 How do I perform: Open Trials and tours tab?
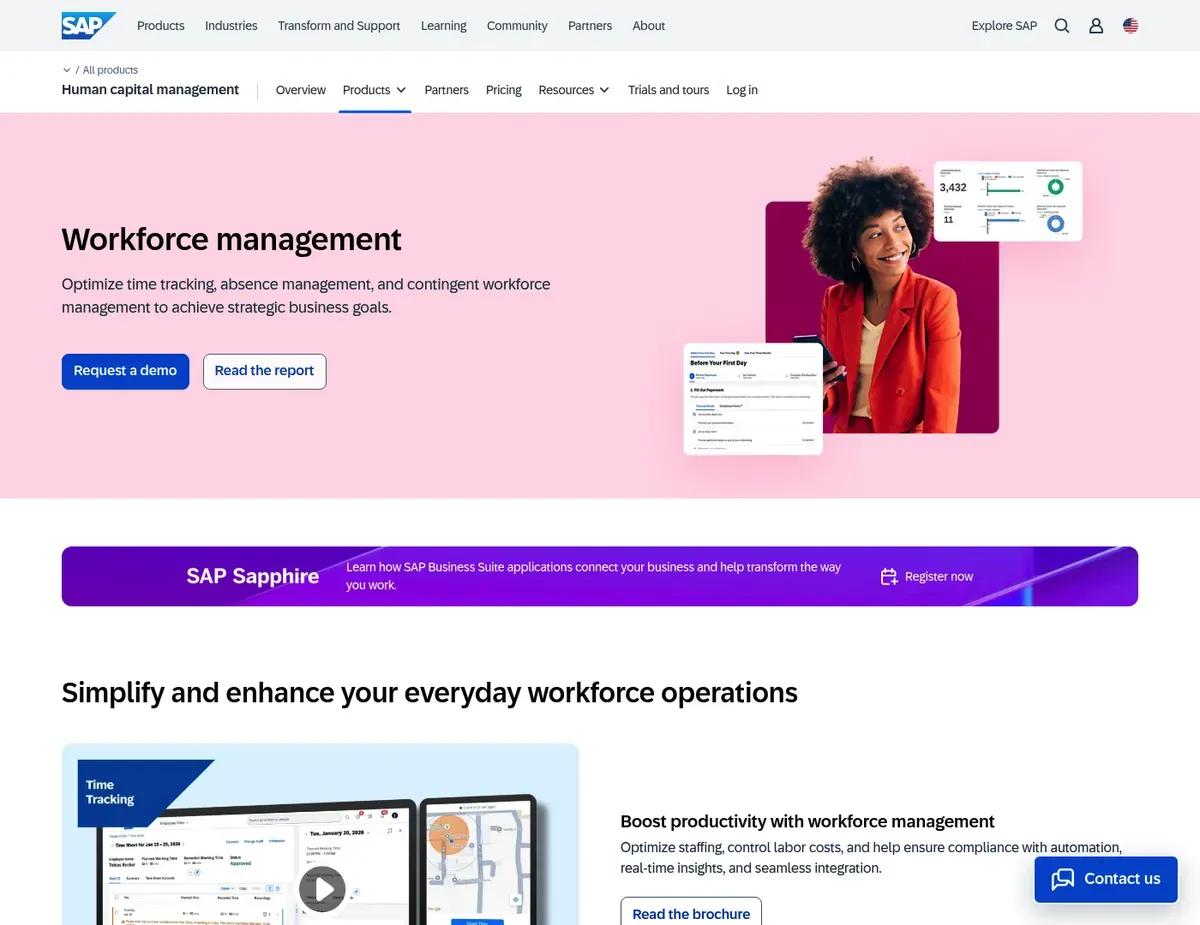click(x=668, y=90)
